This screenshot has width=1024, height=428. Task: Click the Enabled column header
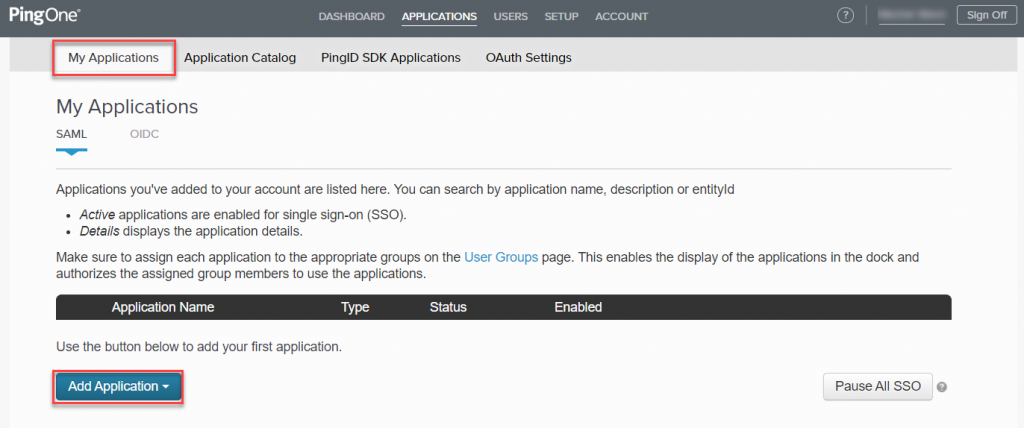coord(578,307)
